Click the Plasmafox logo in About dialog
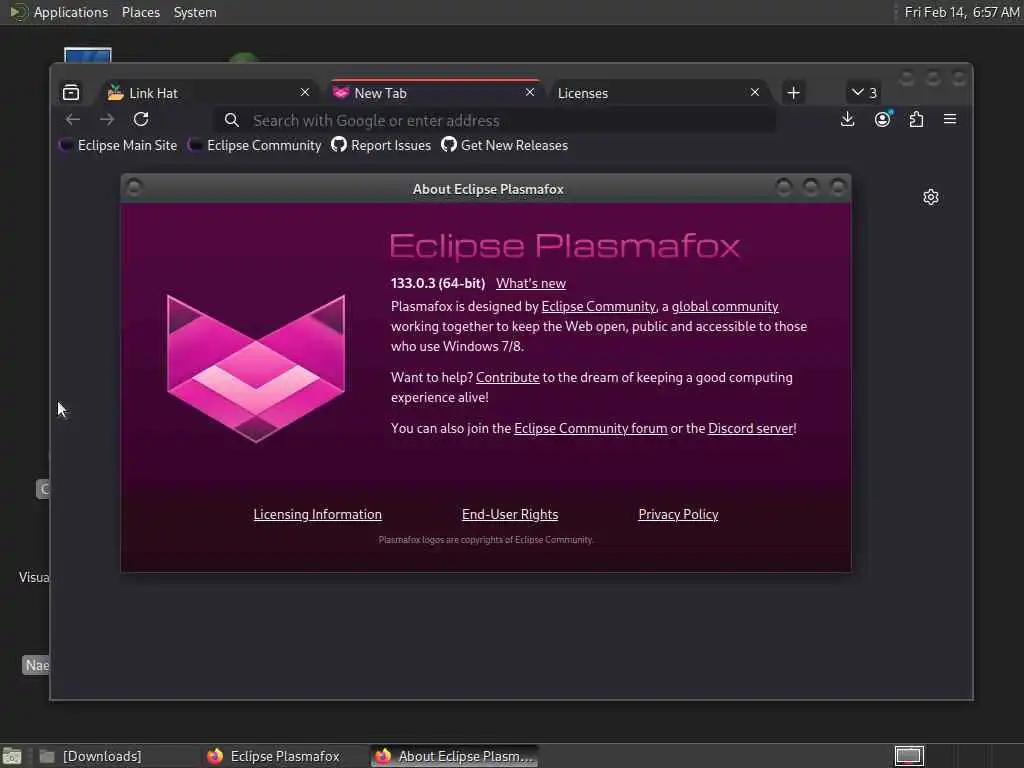 coord(255,369)
